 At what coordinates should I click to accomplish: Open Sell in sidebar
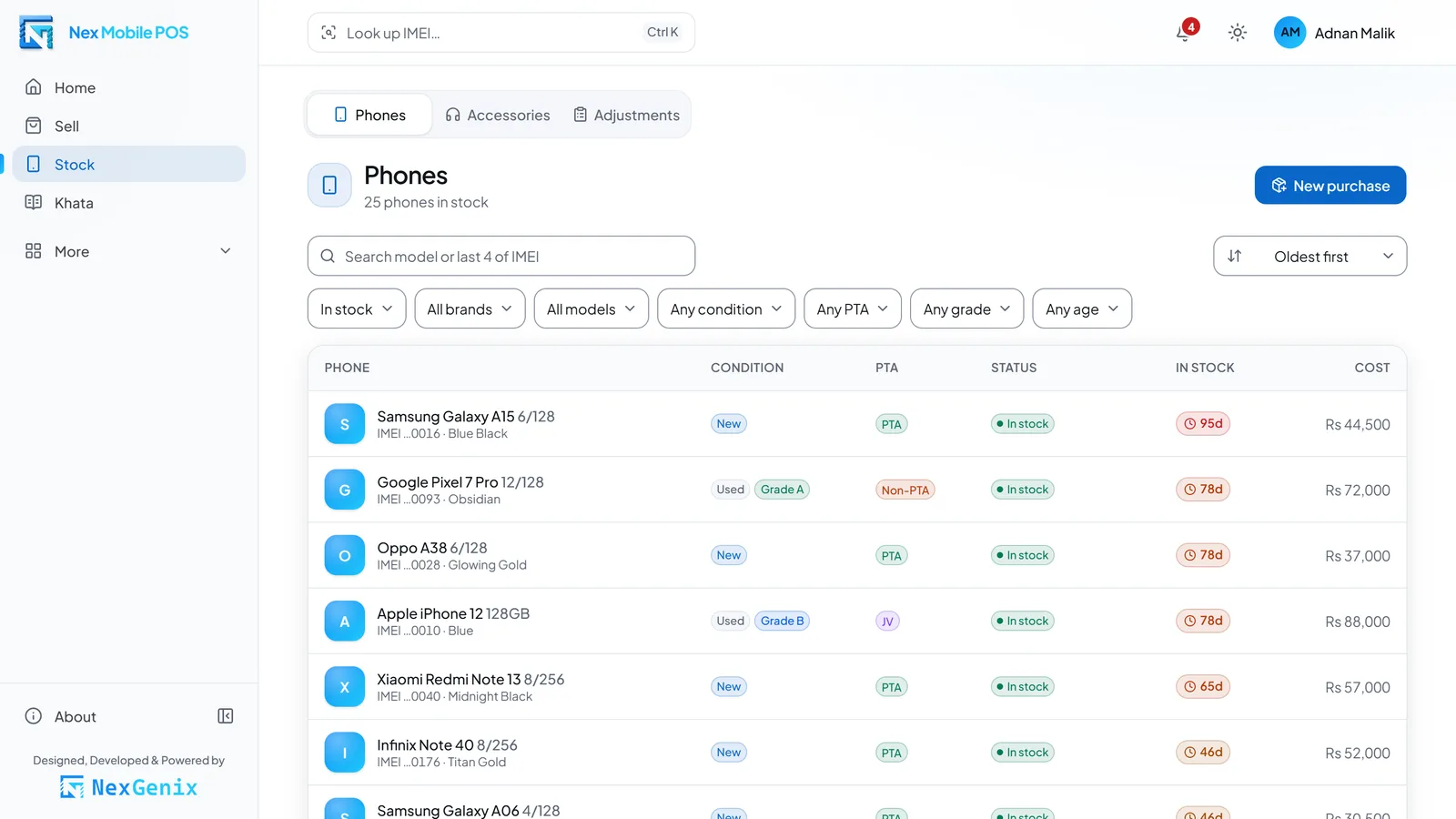click(x=128, y=126)
